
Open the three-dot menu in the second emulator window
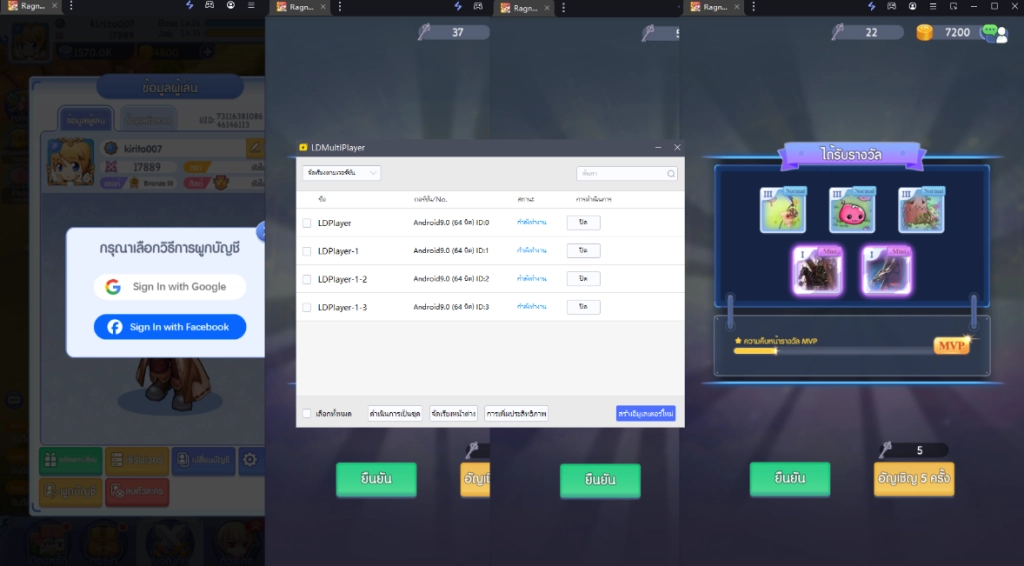pyautogui.click(x=340, y=7)
